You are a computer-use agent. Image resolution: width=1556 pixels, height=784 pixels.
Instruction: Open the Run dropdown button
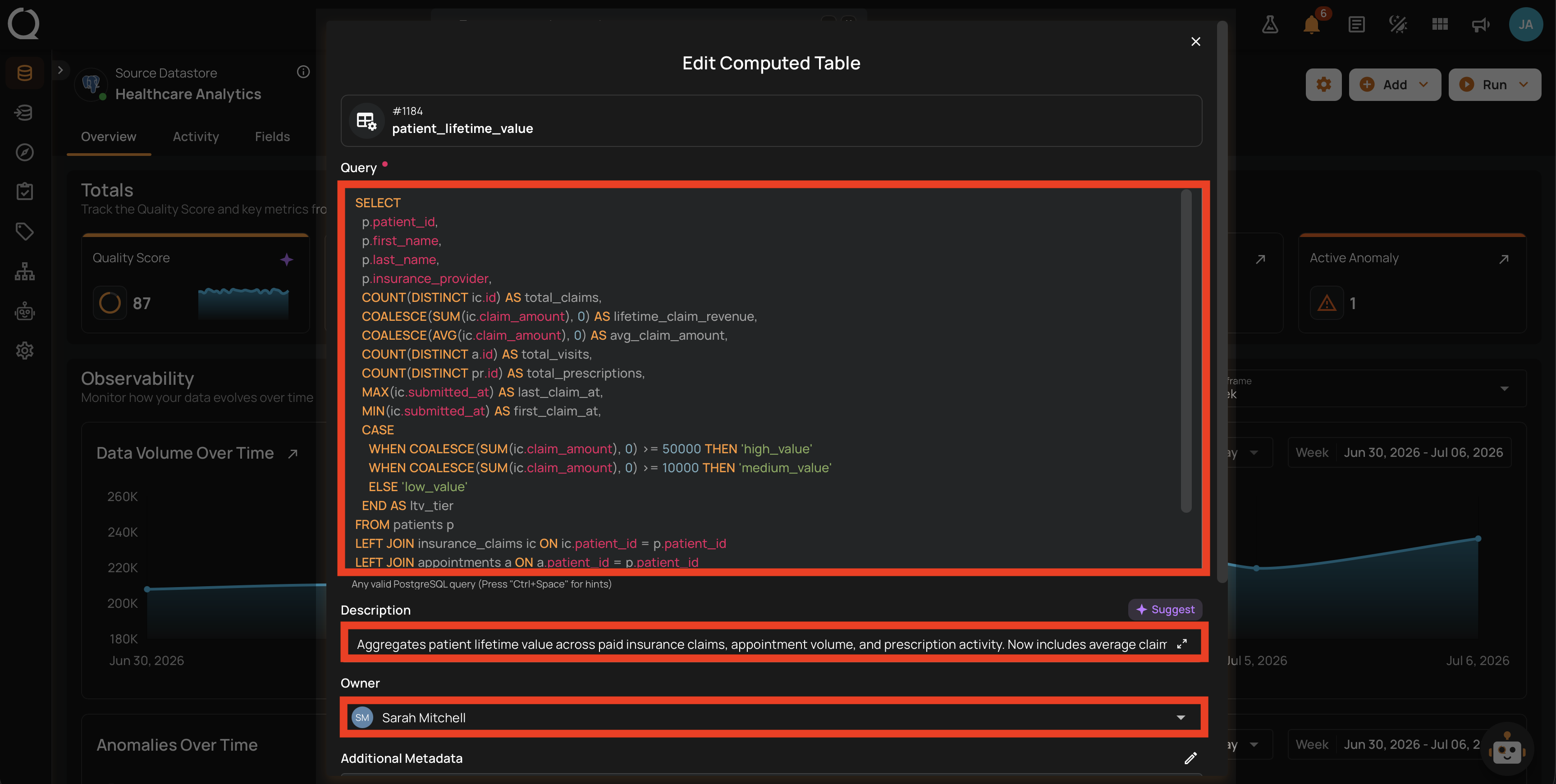1494,85
